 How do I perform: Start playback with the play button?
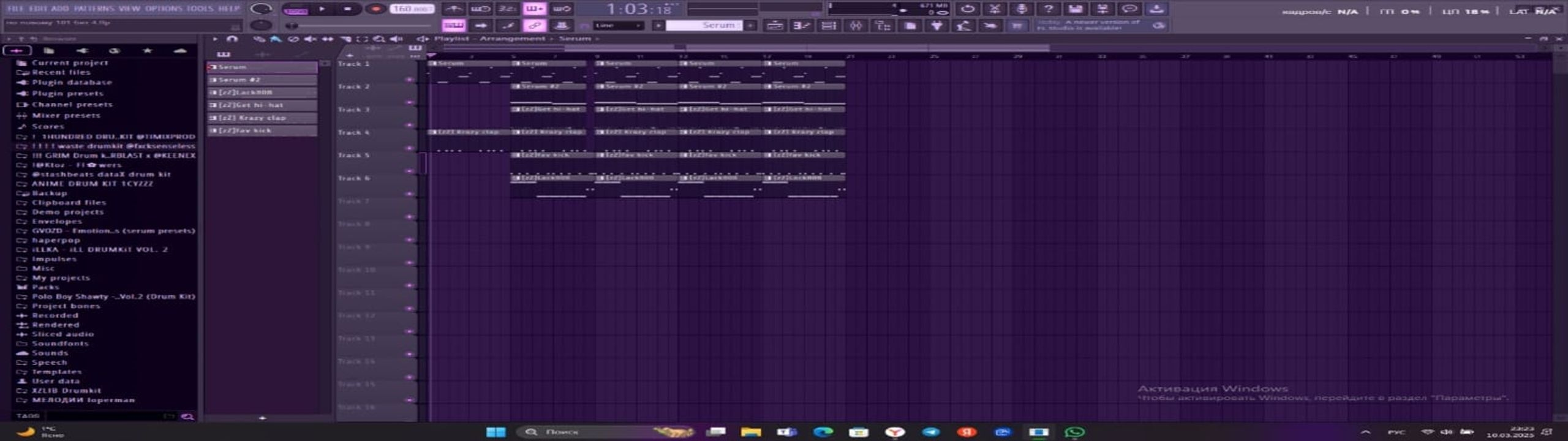pyautogui.click(x=322, y=9)
